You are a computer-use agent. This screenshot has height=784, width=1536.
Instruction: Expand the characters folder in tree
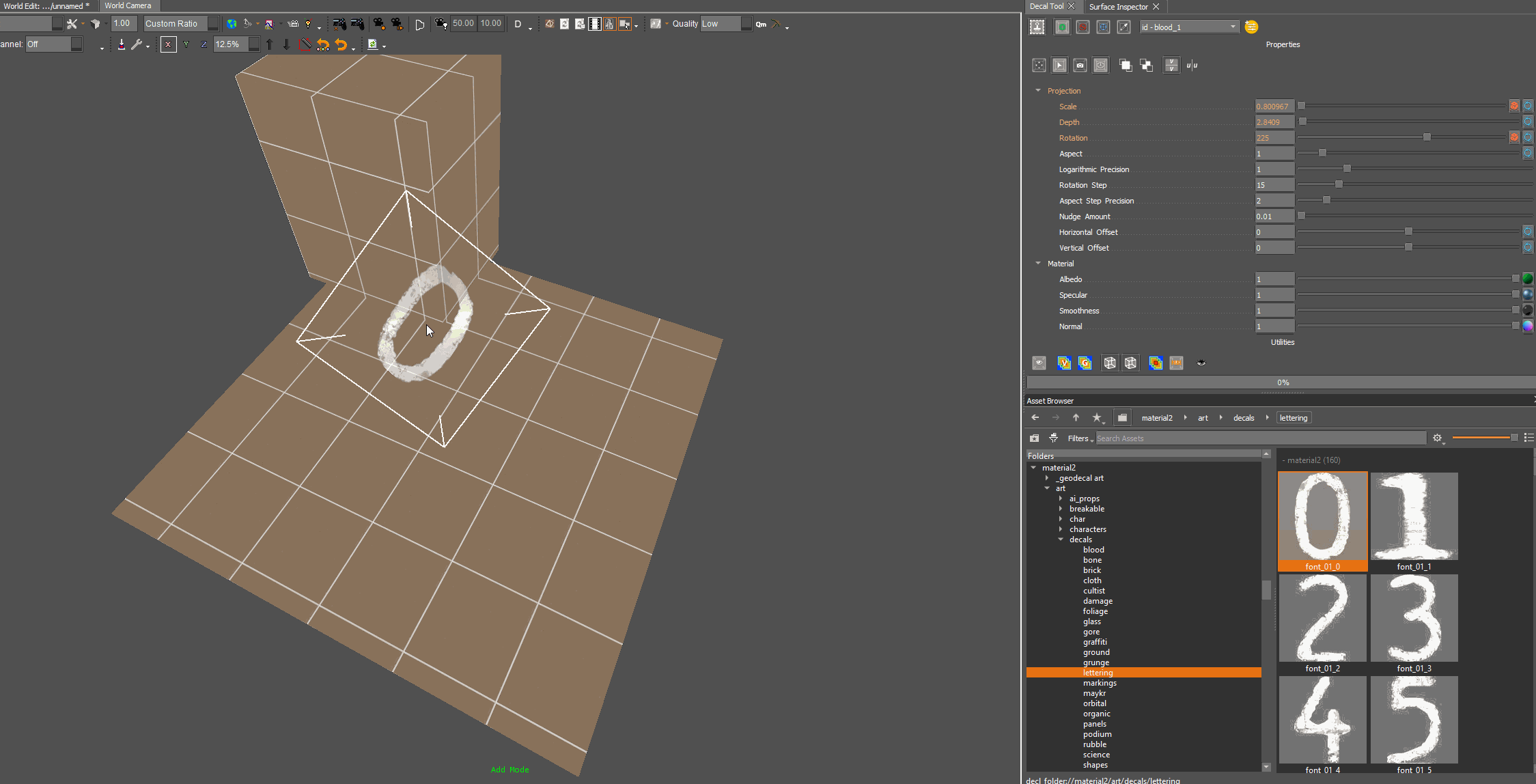coord(1061,529)
